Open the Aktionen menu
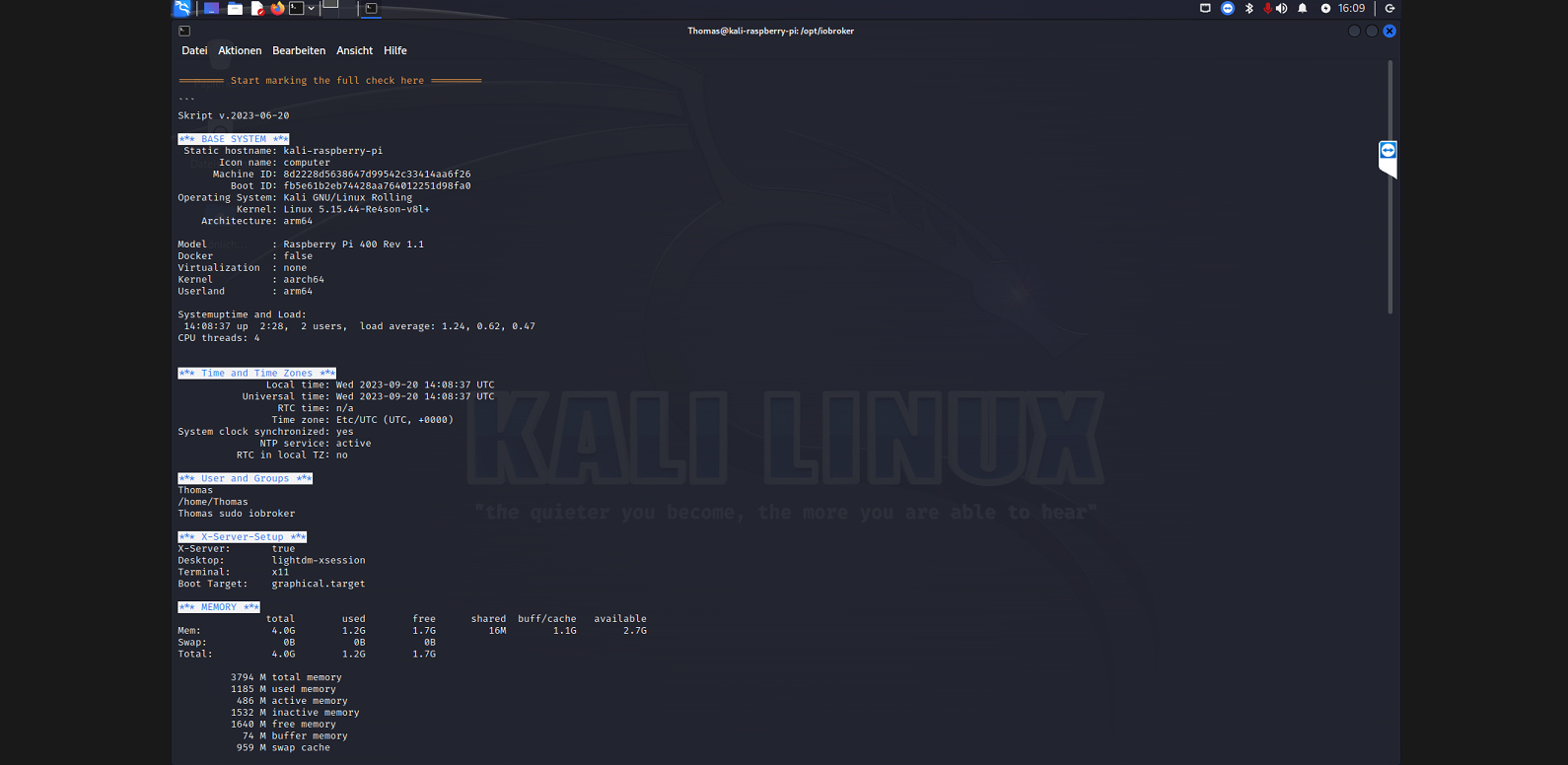This screenshot has height=765, width=1568. click(240, 50)
